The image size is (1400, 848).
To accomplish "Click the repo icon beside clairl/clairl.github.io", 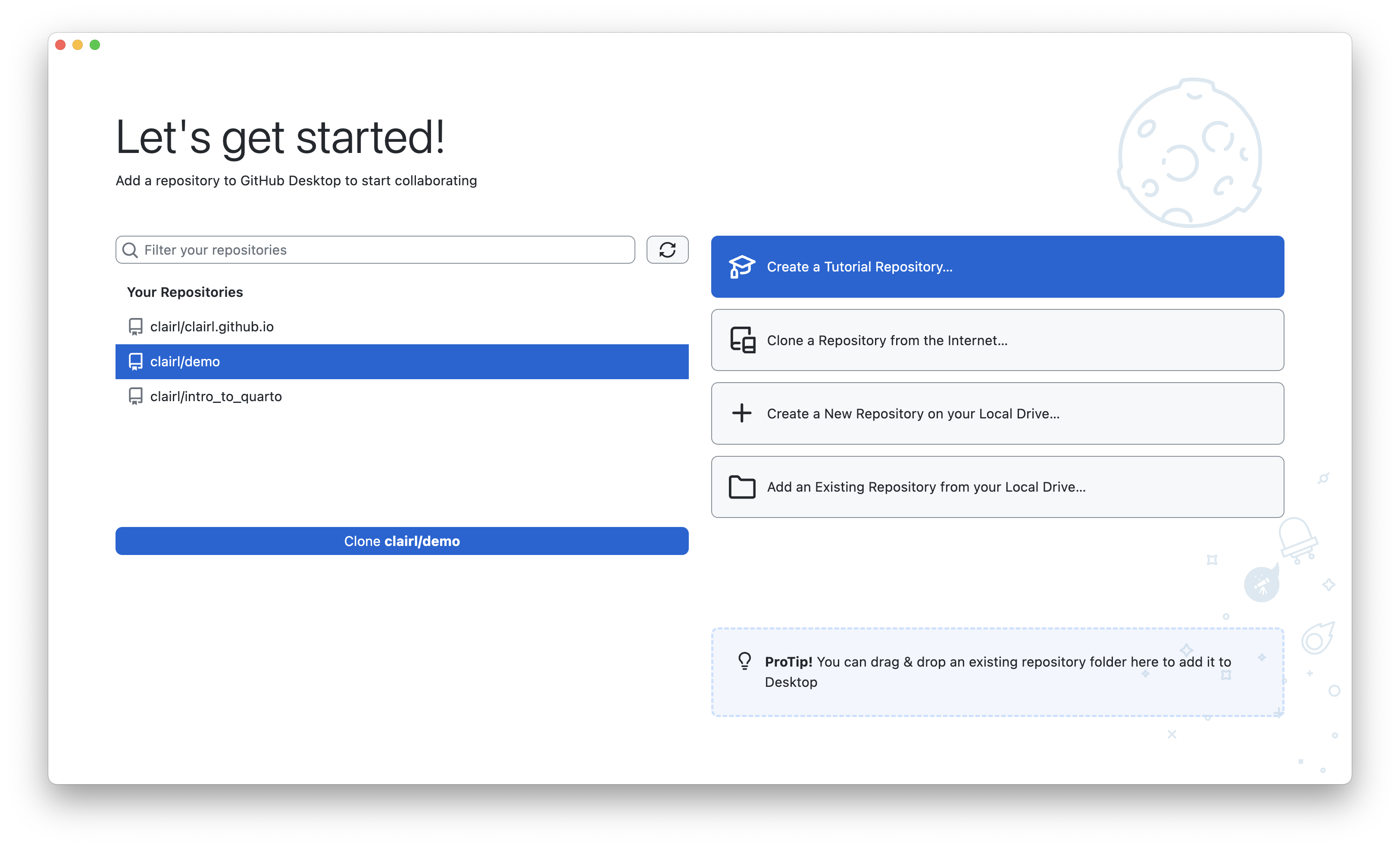I will (135, 327).
